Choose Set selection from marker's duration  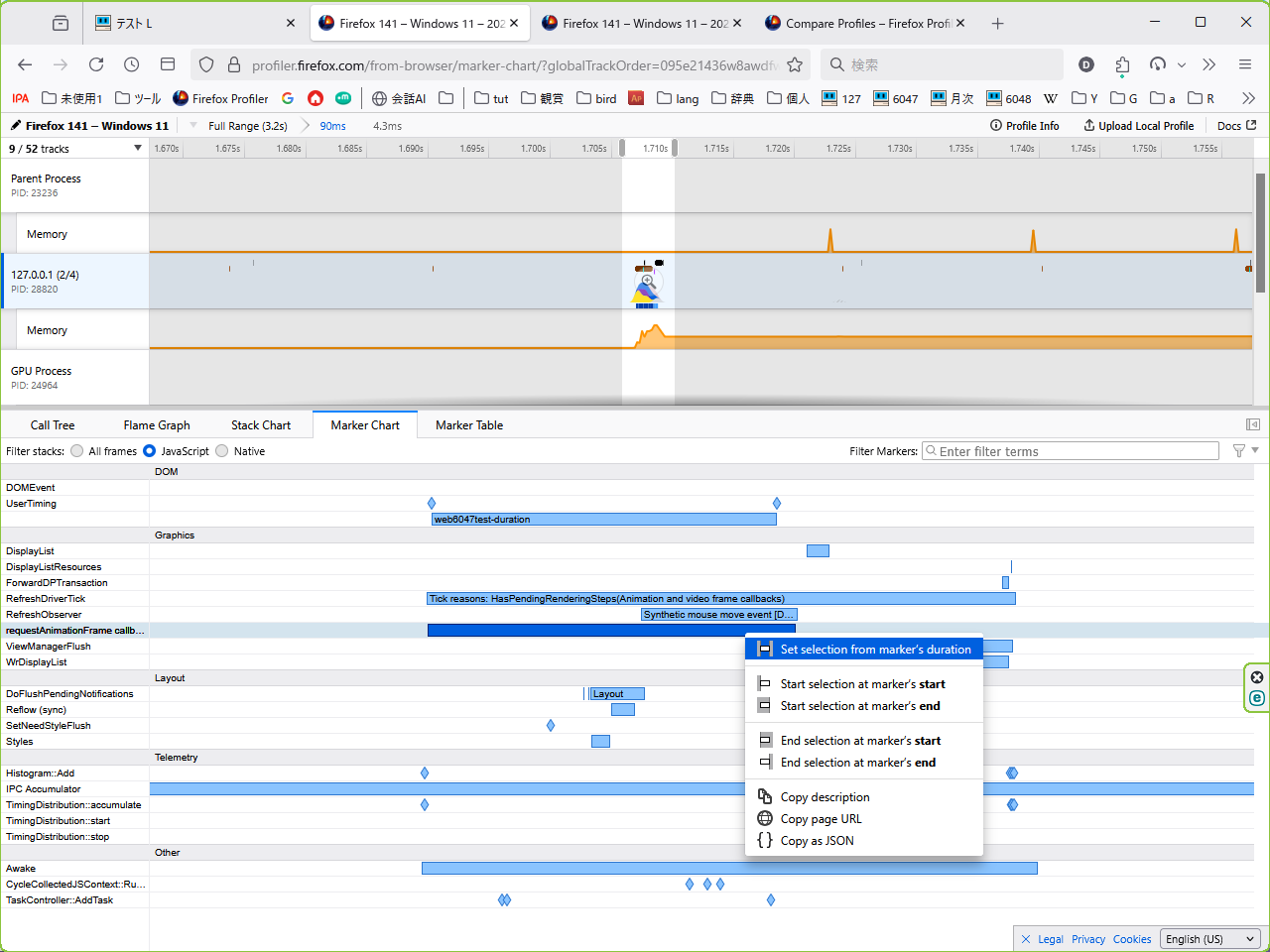coord(864,650)
